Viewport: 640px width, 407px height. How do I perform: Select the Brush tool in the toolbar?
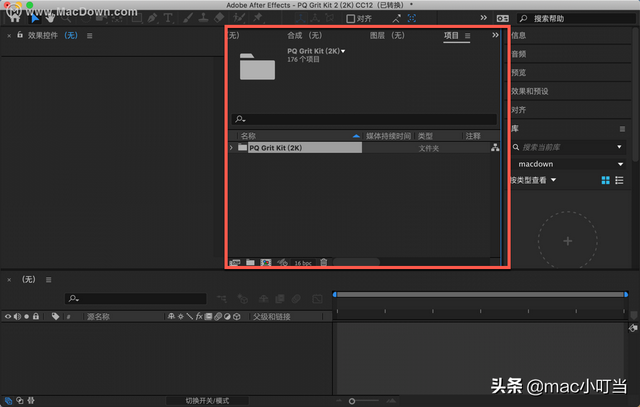click(188, 18)
